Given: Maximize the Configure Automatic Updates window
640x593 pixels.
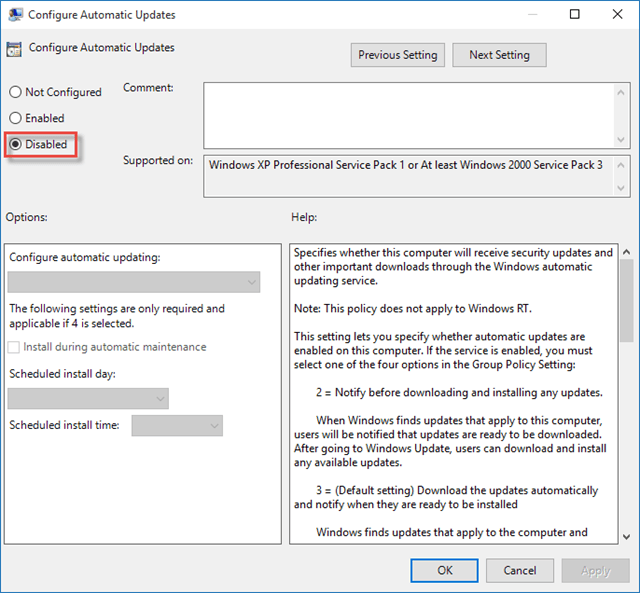Looking at the screenshot, I should 575,14.
